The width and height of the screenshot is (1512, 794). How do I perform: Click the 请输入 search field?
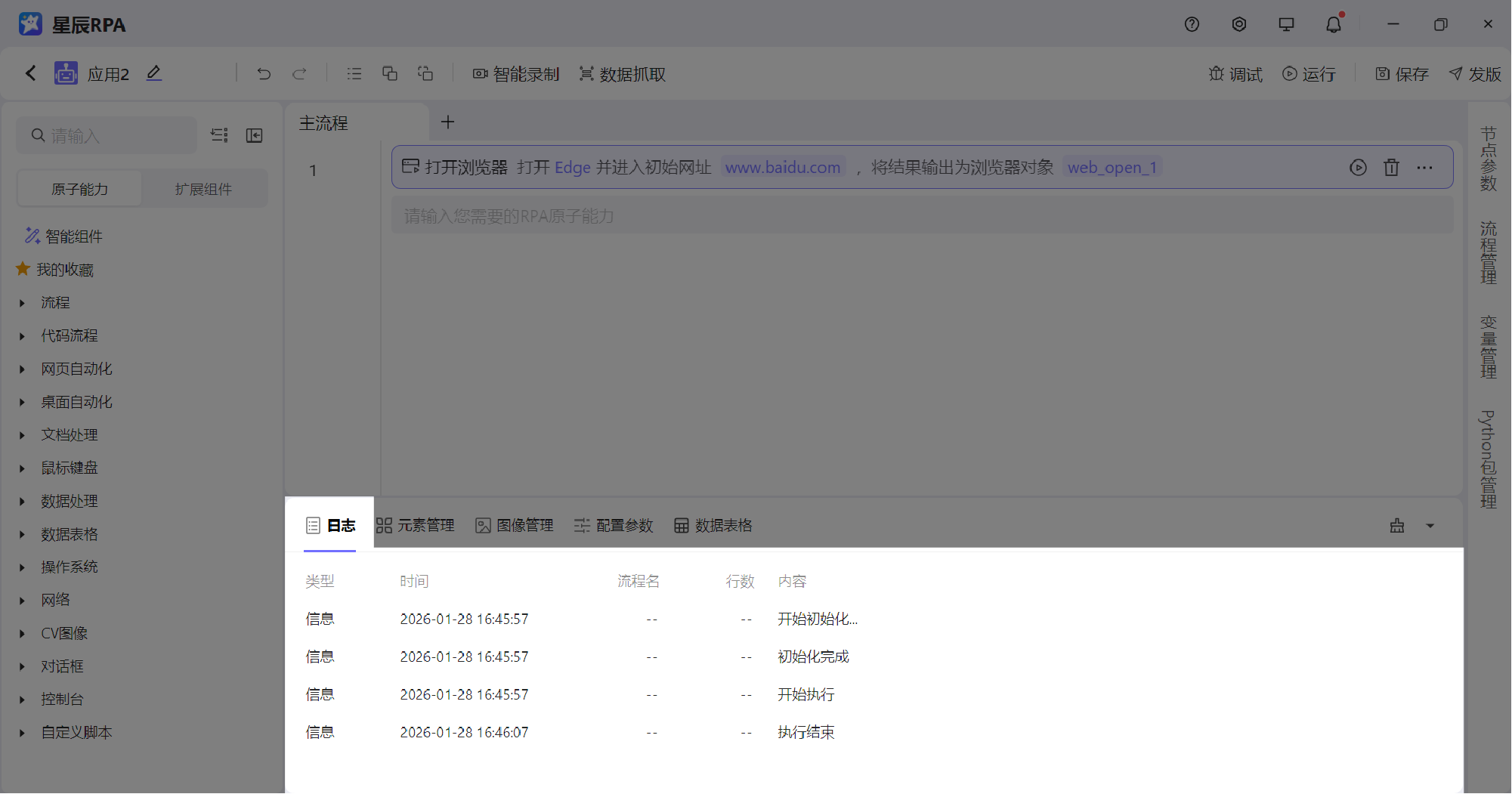point(106,135)
